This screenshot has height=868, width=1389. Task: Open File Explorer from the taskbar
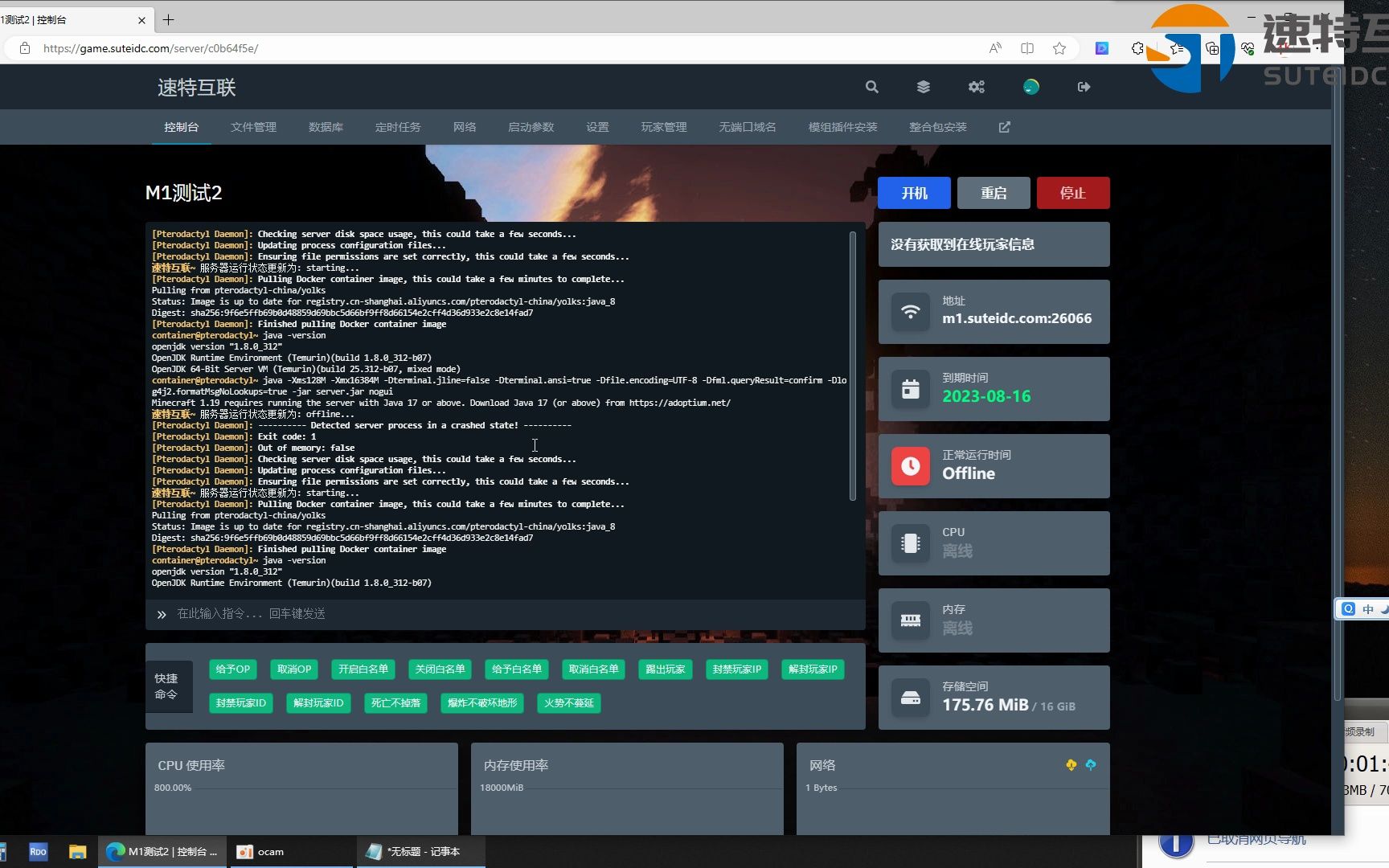click(77, 852)
